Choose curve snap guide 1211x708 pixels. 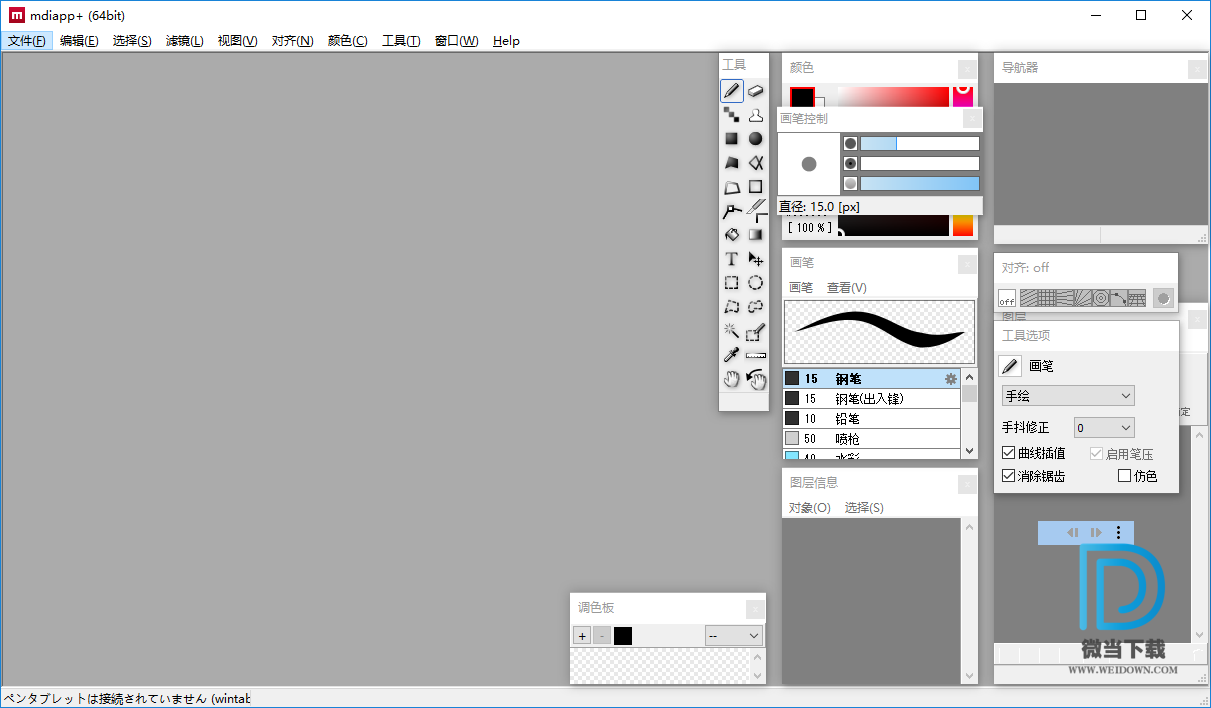coord(1119,298)
